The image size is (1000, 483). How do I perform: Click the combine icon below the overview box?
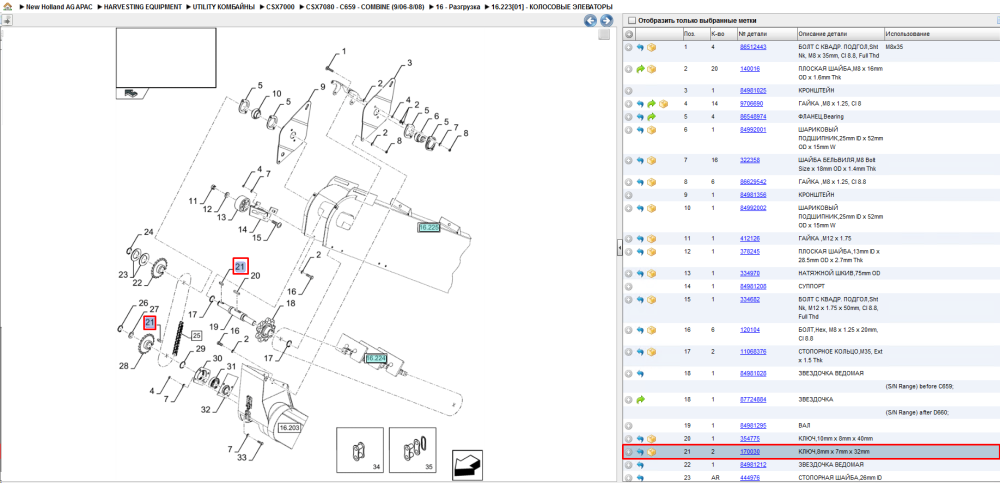[x=130, y=93]
